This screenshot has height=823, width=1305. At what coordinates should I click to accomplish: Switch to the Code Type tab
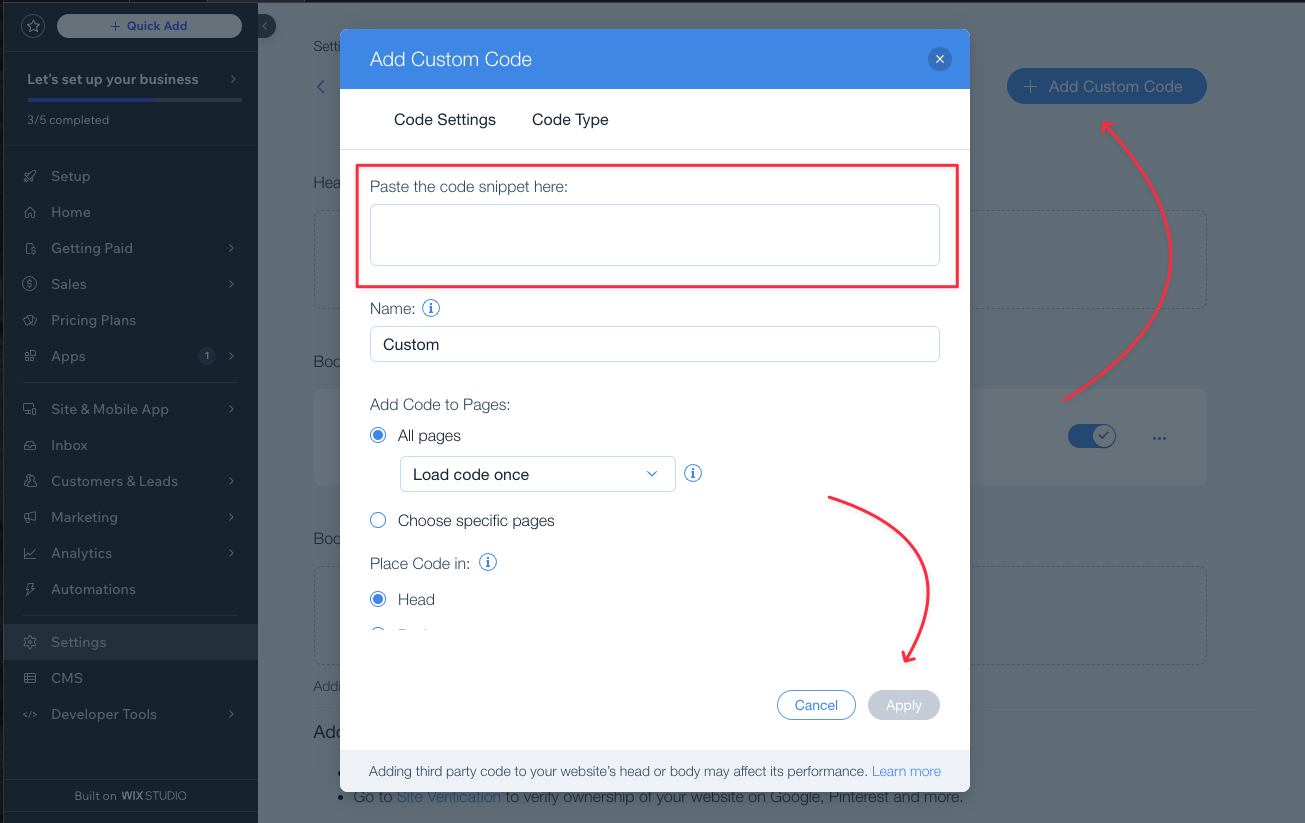click(x=570, y=120)
